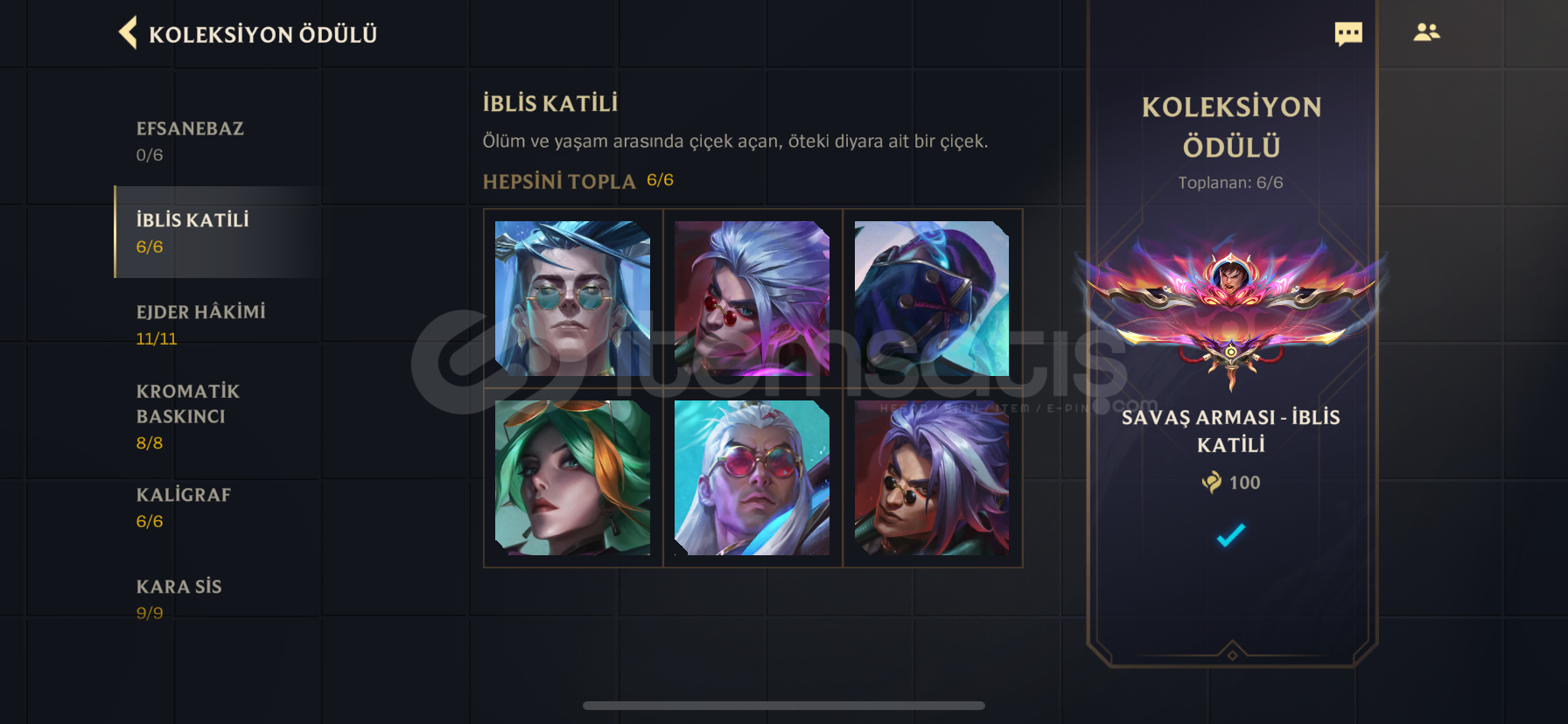The image size is (1568, 724).
Task: Choose the green-haired female character portrait
Action: click(572, 477)
